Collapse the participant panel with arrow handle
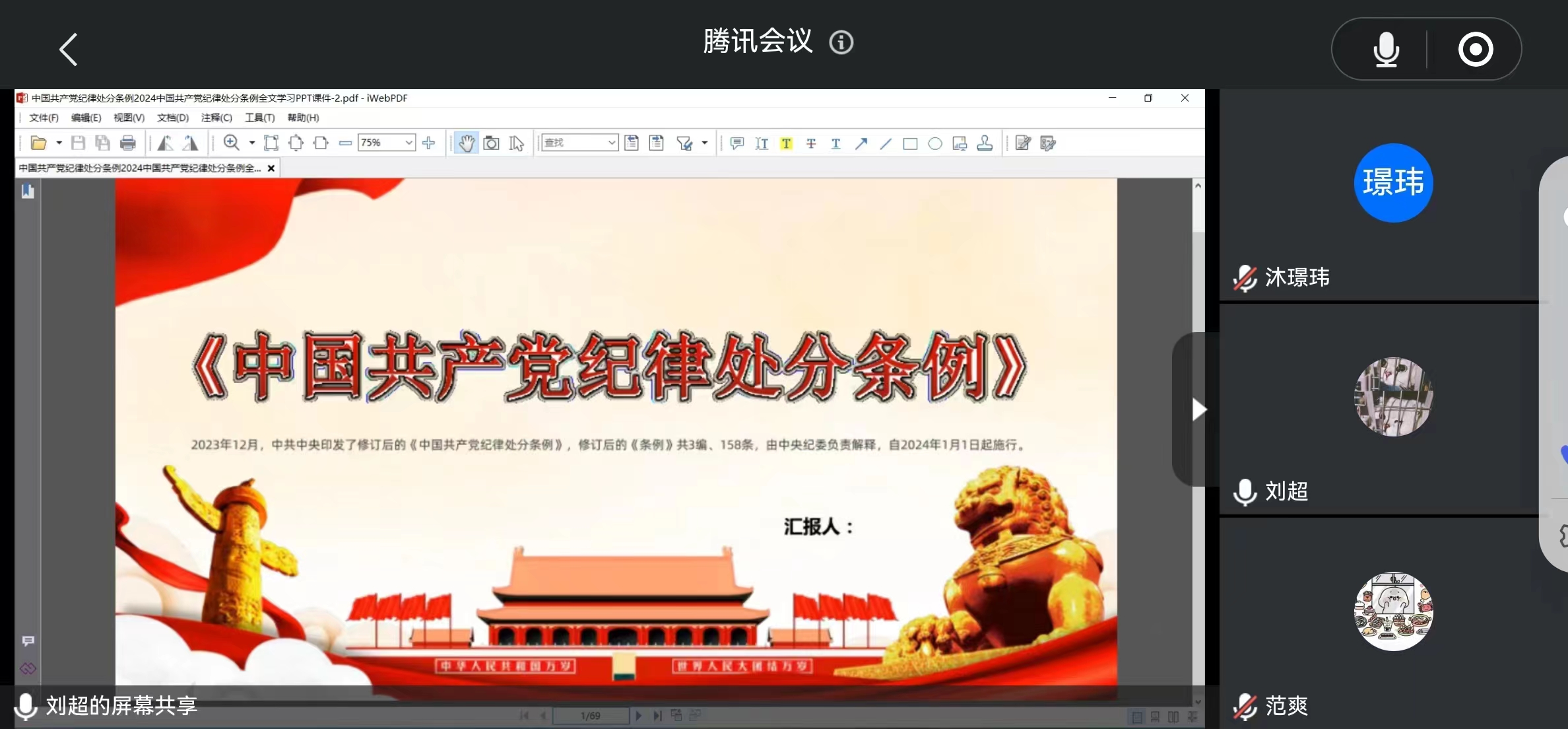The height and width of the screenshot is (729, 1568). [x=1198, y=409]
